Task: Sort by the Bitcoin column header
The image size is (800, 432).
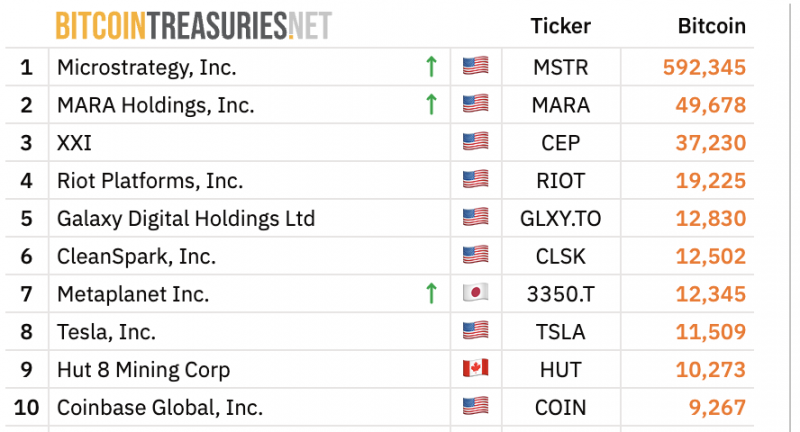Action: tap(712, 26)
